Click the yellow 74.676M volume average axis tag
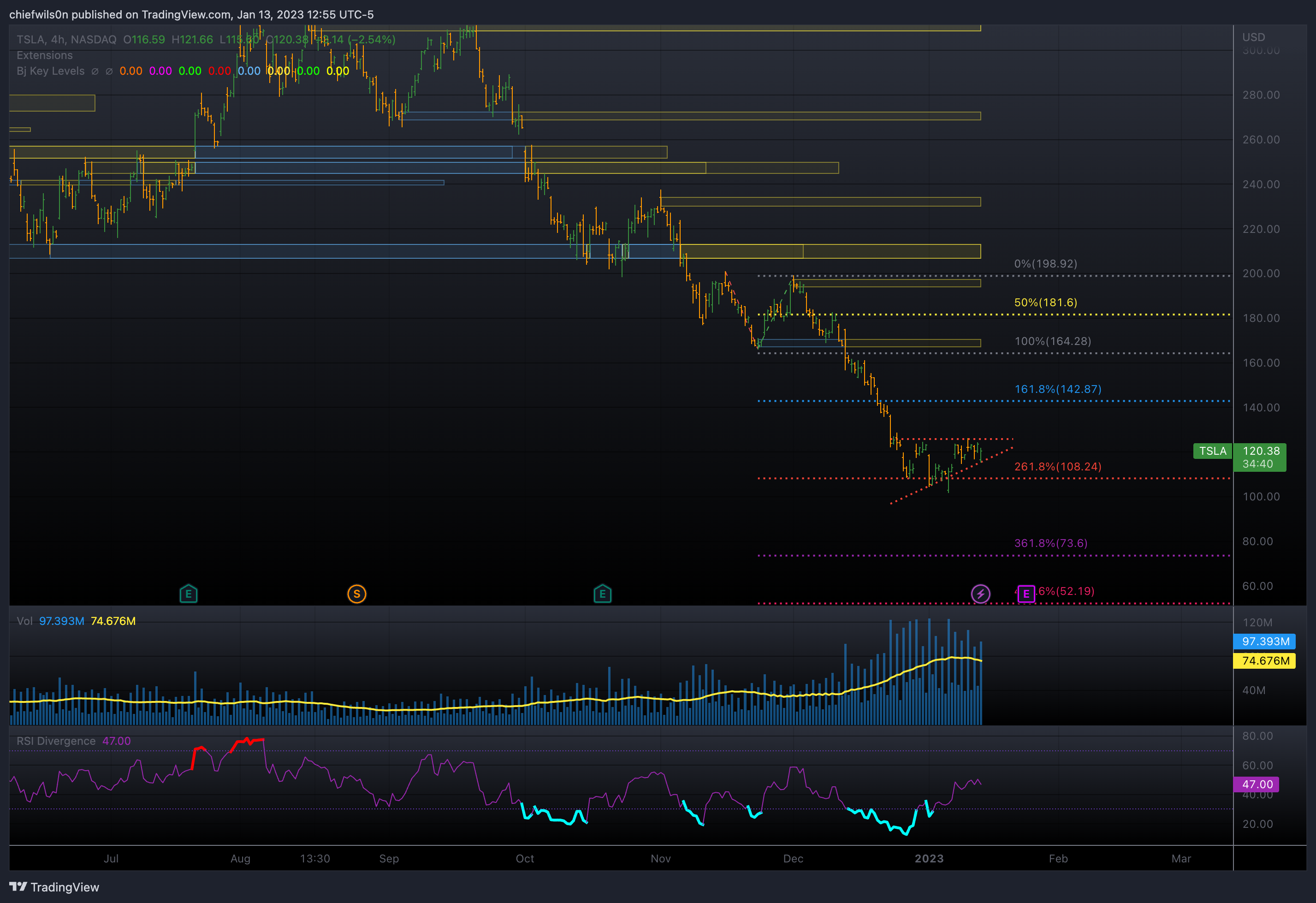The width and height of the screenshot is (1316, 903). click(x=1264, y=660)
